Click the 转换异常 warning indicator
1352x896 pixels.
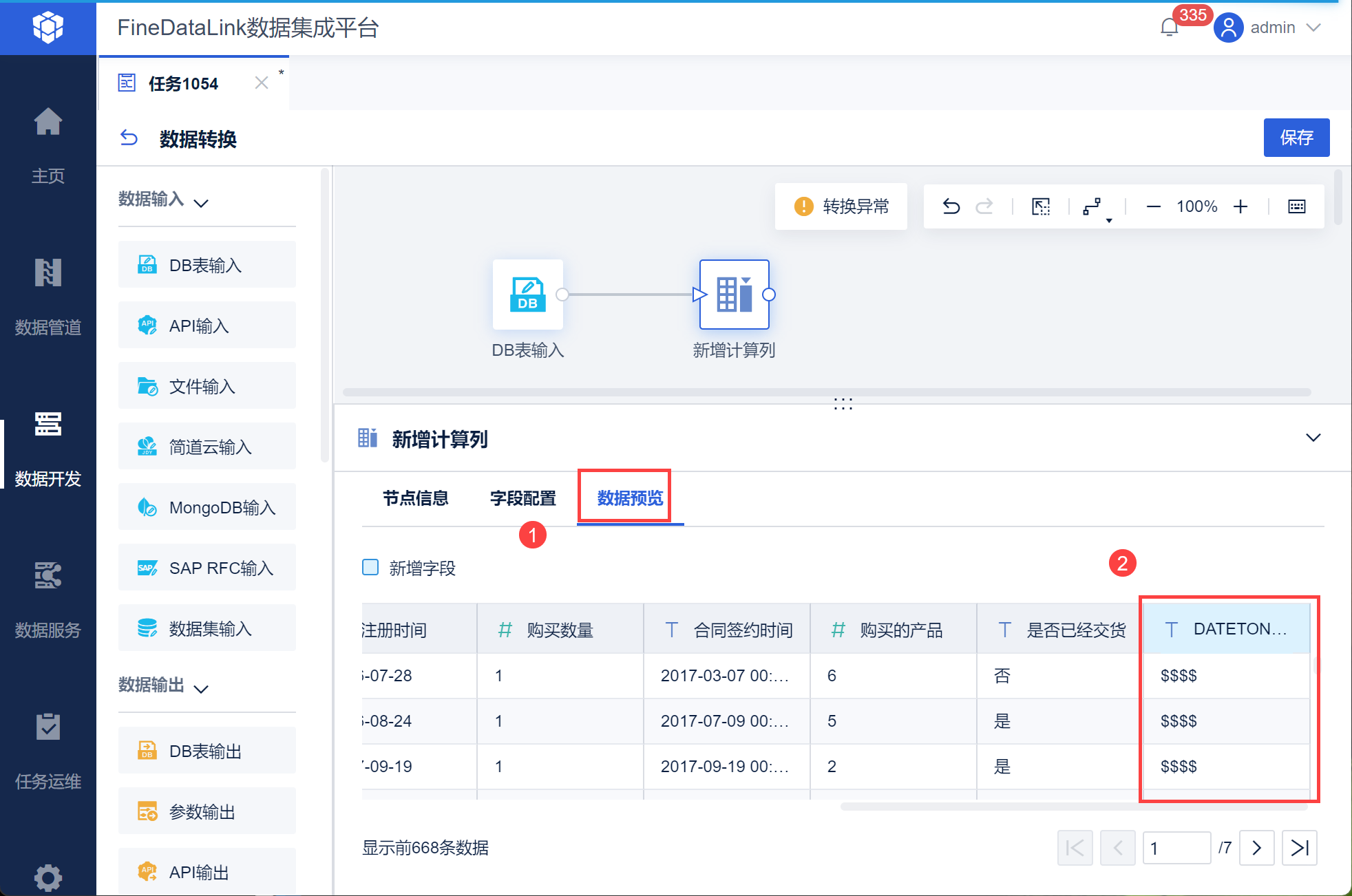(841, 206)
